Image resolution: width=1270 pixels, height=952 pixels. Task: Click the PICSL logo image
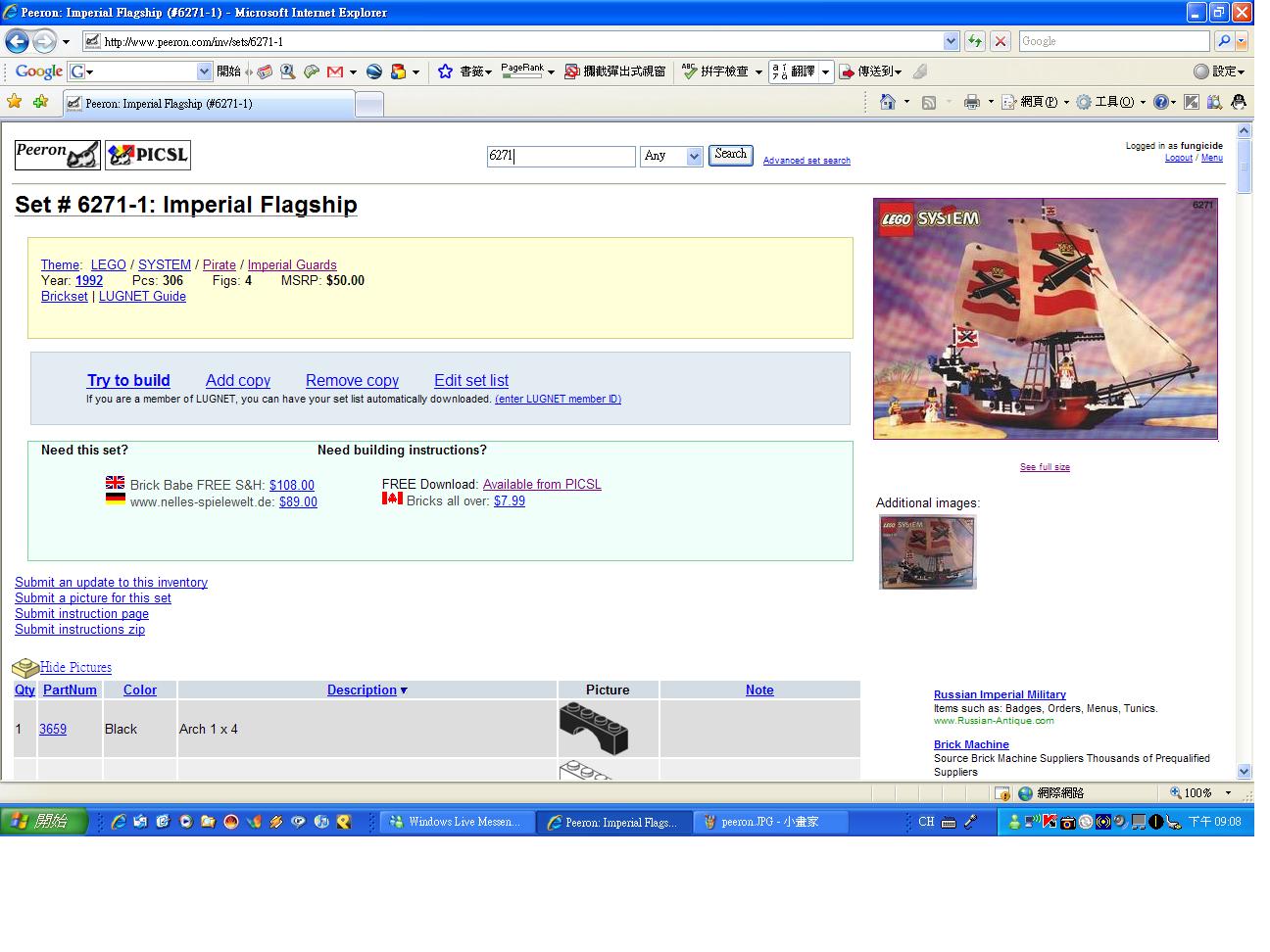coord(148,154)
